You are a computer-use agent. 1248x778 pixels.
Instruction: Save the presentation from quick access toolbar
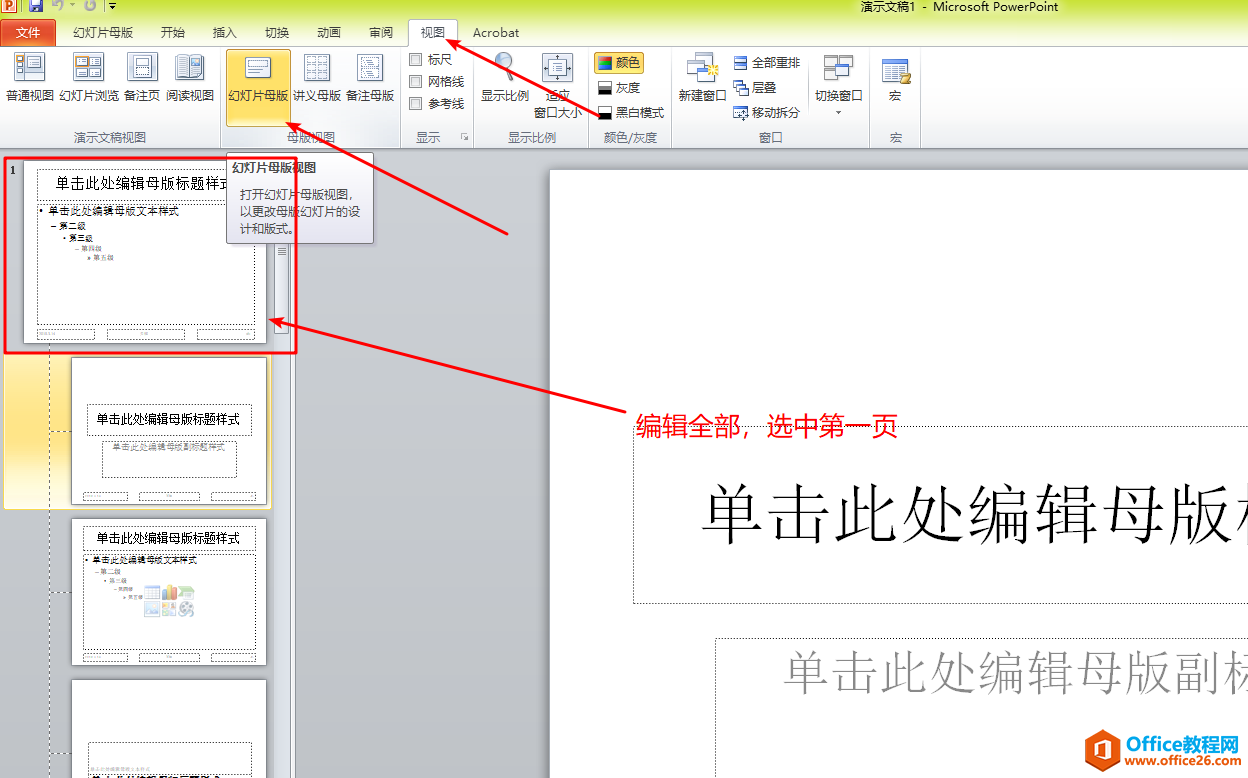(36, 6)
